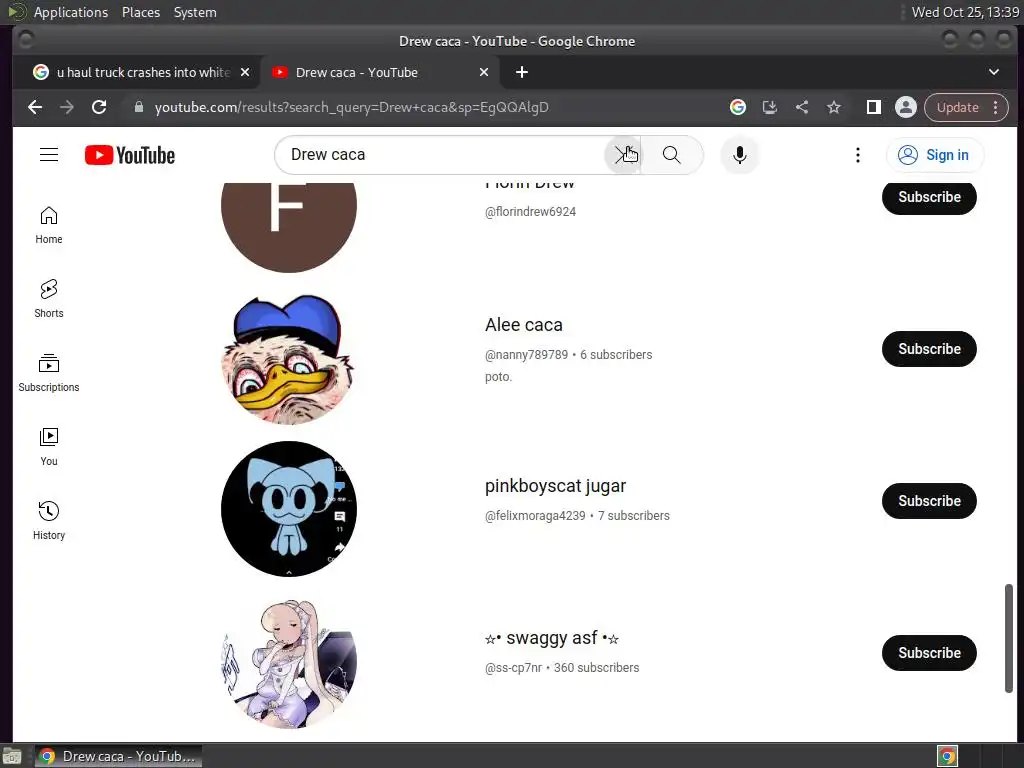Open a new browser tab

(522, 72)
